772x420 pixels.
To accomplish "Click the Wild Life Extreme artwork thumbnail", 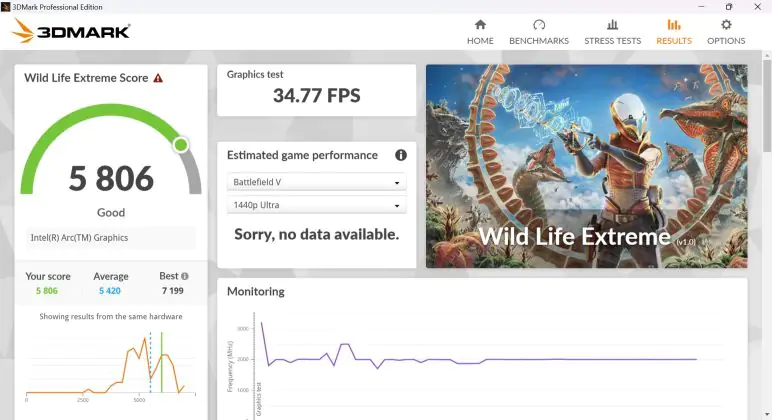I will click(x=586, y=166).
